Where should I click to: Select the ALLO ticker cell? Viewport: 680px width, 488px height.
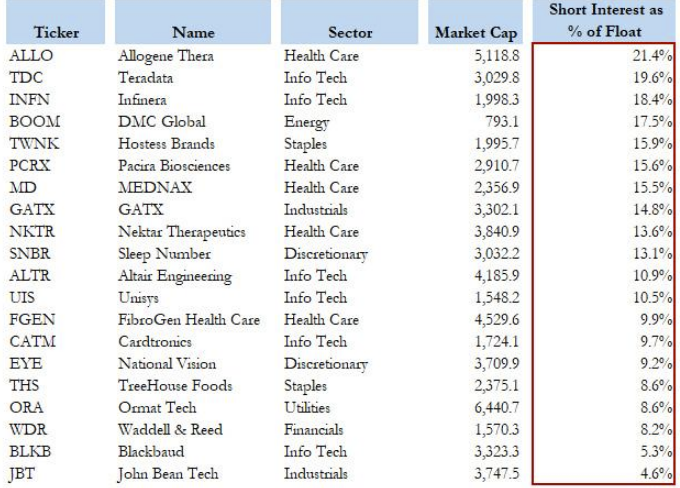[x=30, y=56]
